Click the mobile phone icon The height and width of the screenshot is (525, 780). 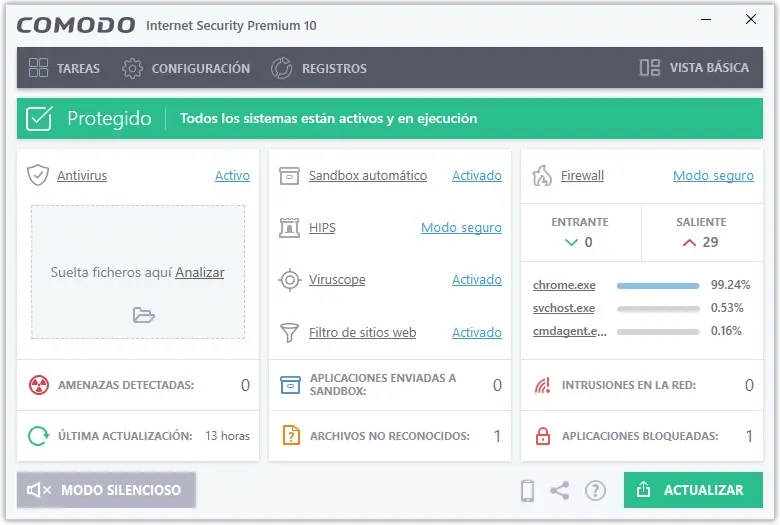coord(527,491)
